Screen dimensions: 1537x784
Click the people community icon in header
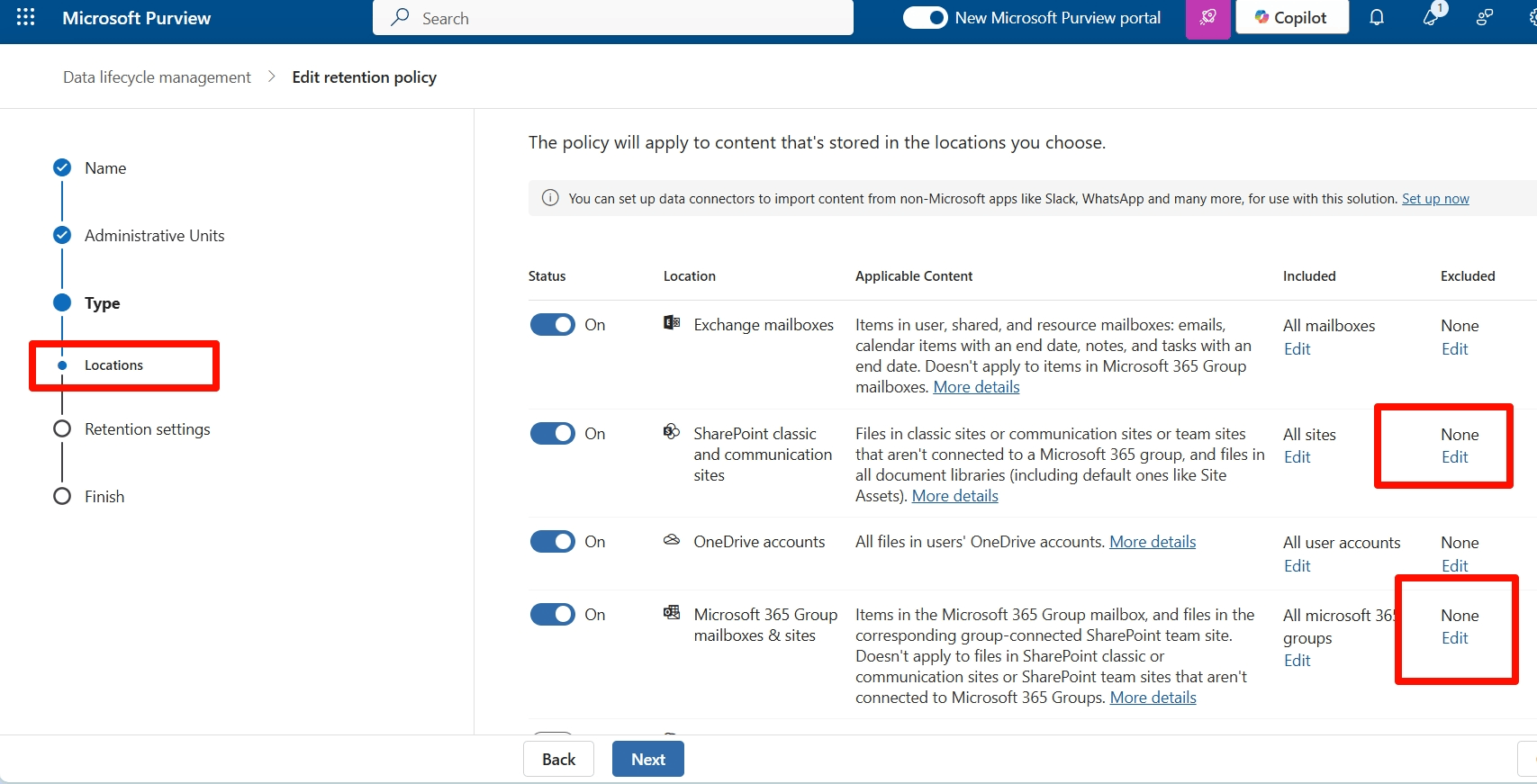pos(1485,17)
